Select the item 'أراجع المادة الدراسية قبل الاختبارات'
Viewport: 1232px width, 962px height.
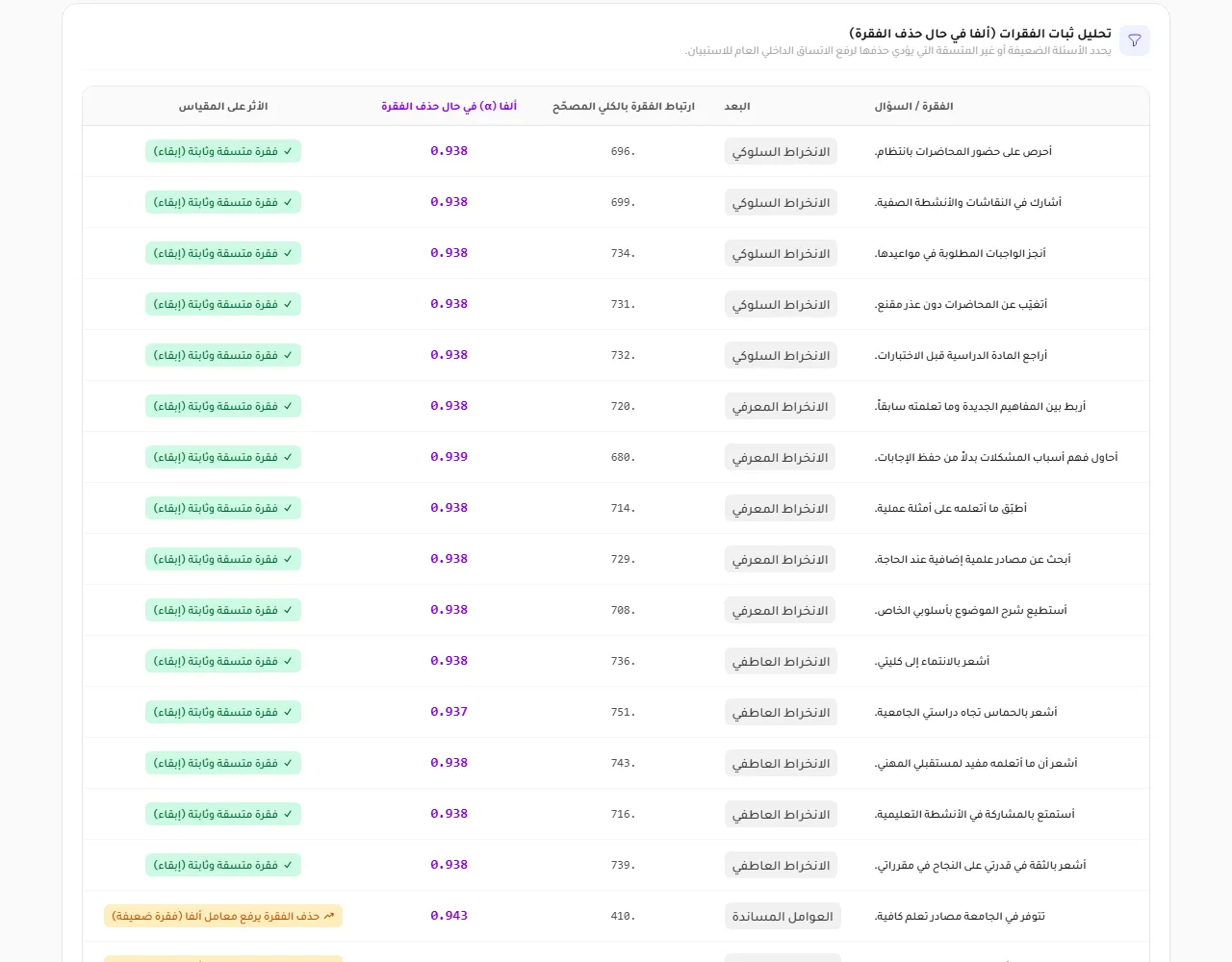pos(961,355)
